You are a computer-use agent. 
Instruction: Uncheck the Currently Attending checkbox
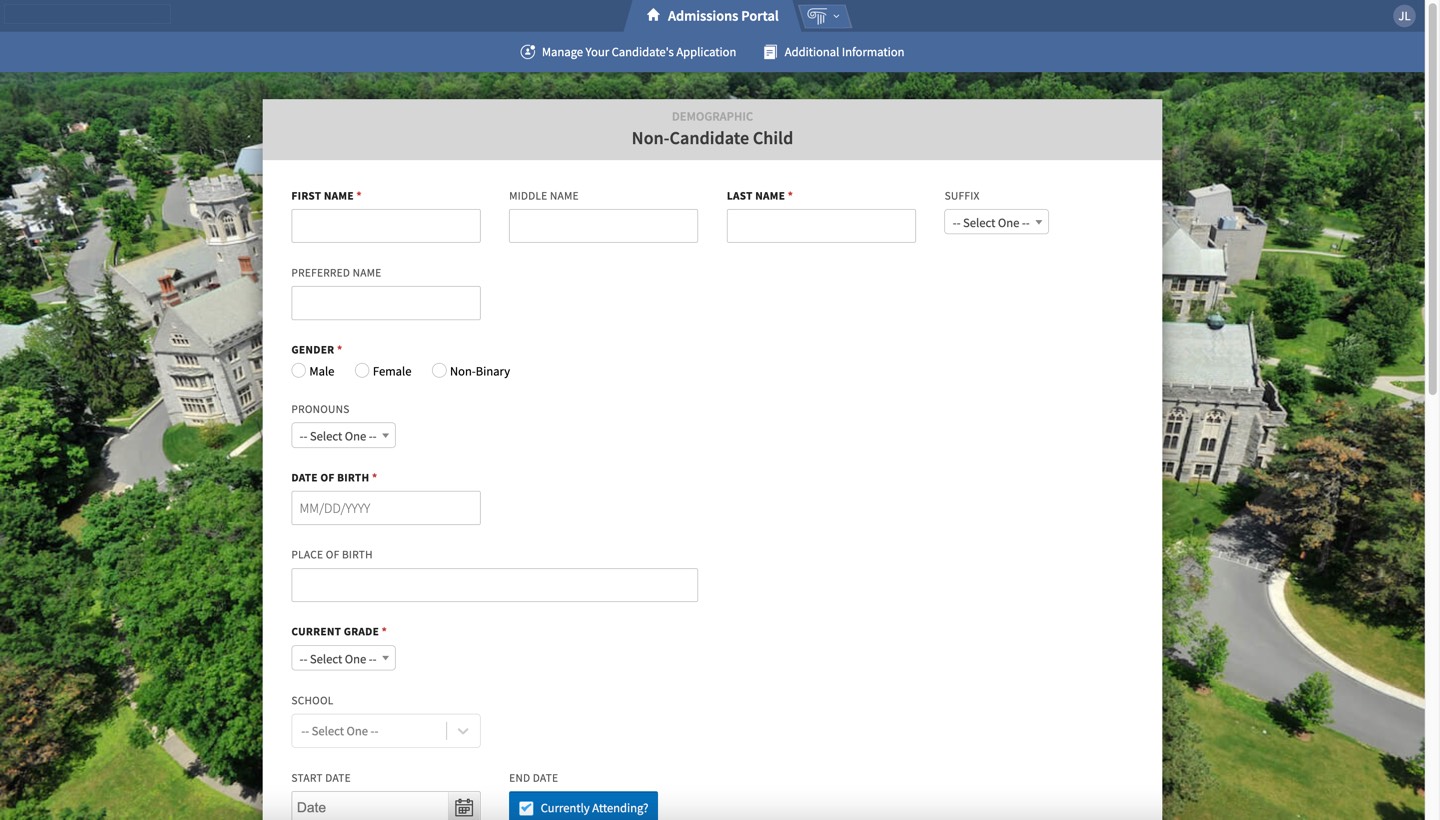coord(526,808)
